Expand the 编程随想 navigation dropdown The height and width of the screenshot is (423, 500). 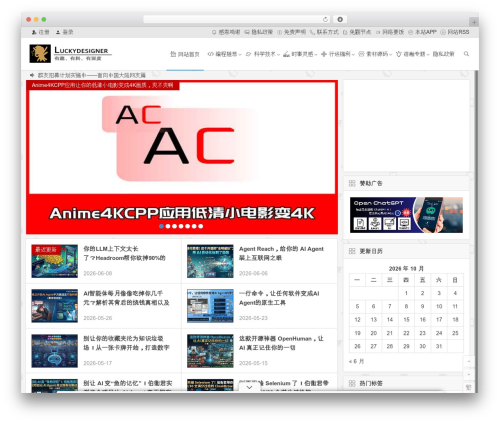click(224, 54)
